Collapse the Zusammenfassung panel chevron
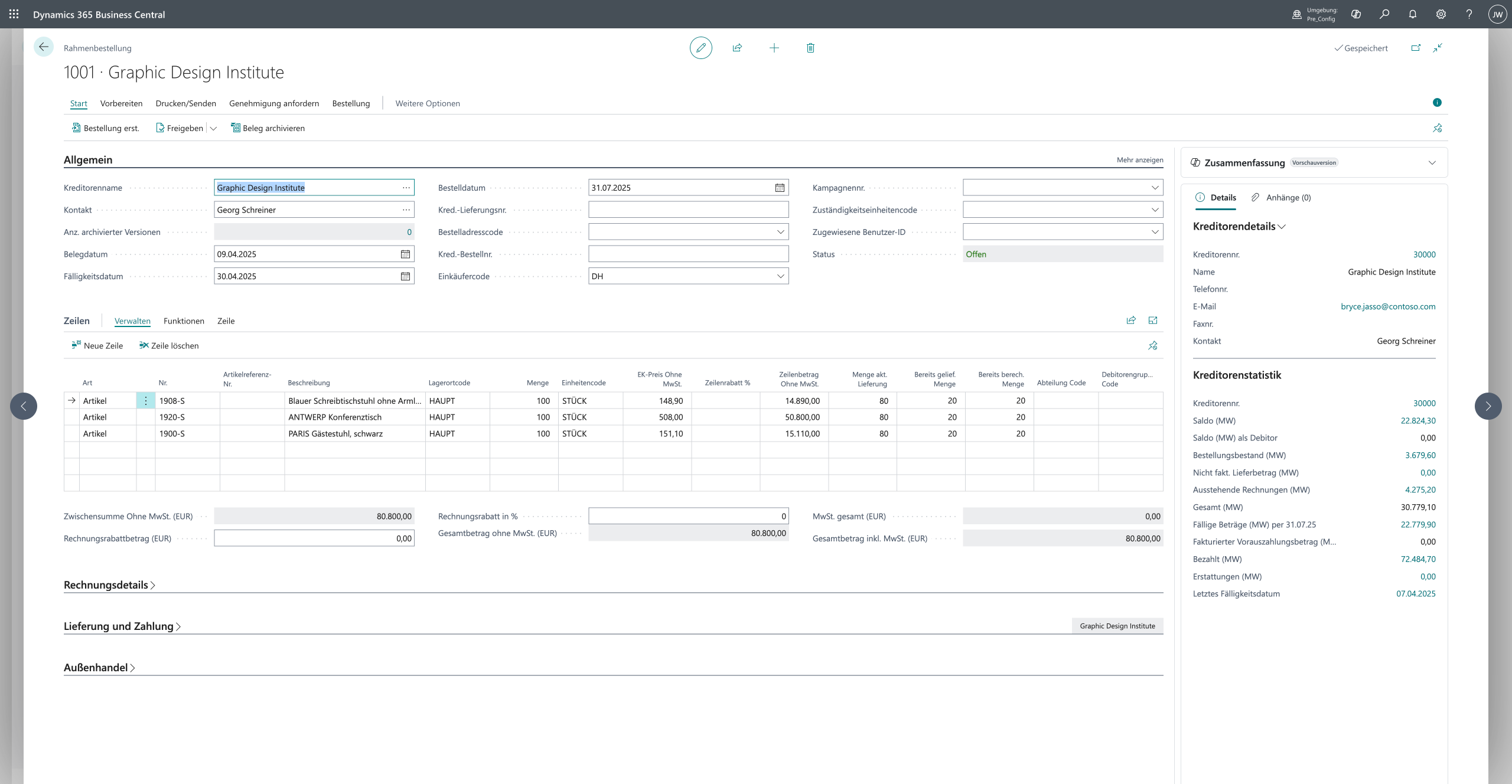 (1432, 163)
